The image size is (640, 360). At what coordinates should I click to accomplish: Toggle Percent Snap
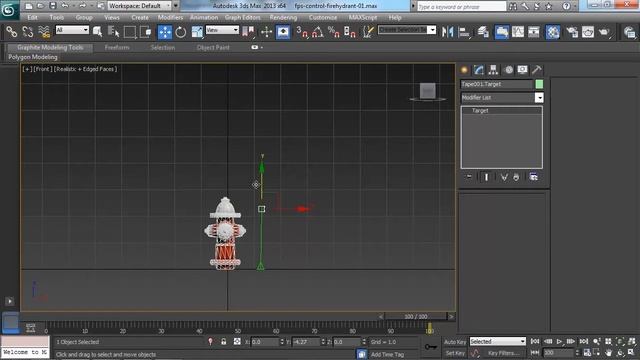(333, 31)
